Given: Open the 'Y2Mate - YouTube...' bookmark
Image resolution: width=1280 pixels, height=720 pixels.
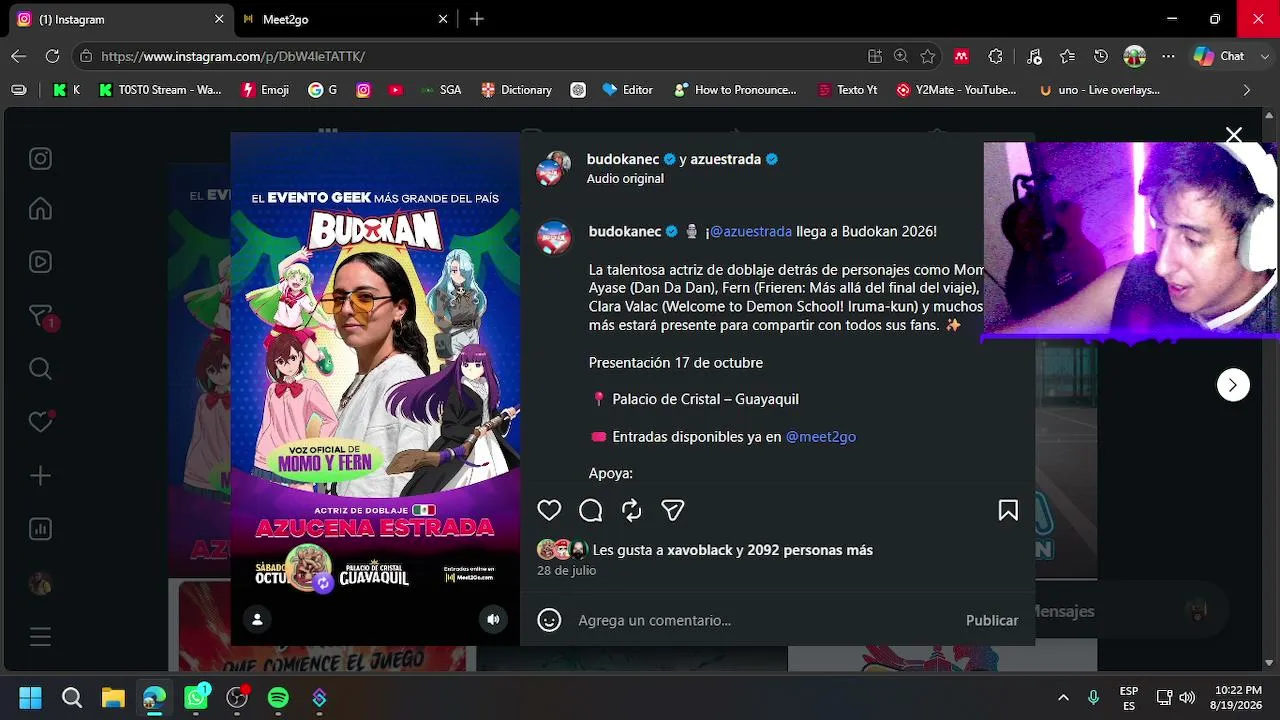Looking at the screenshot, I should pyautogui.click(x=957, y=90).
